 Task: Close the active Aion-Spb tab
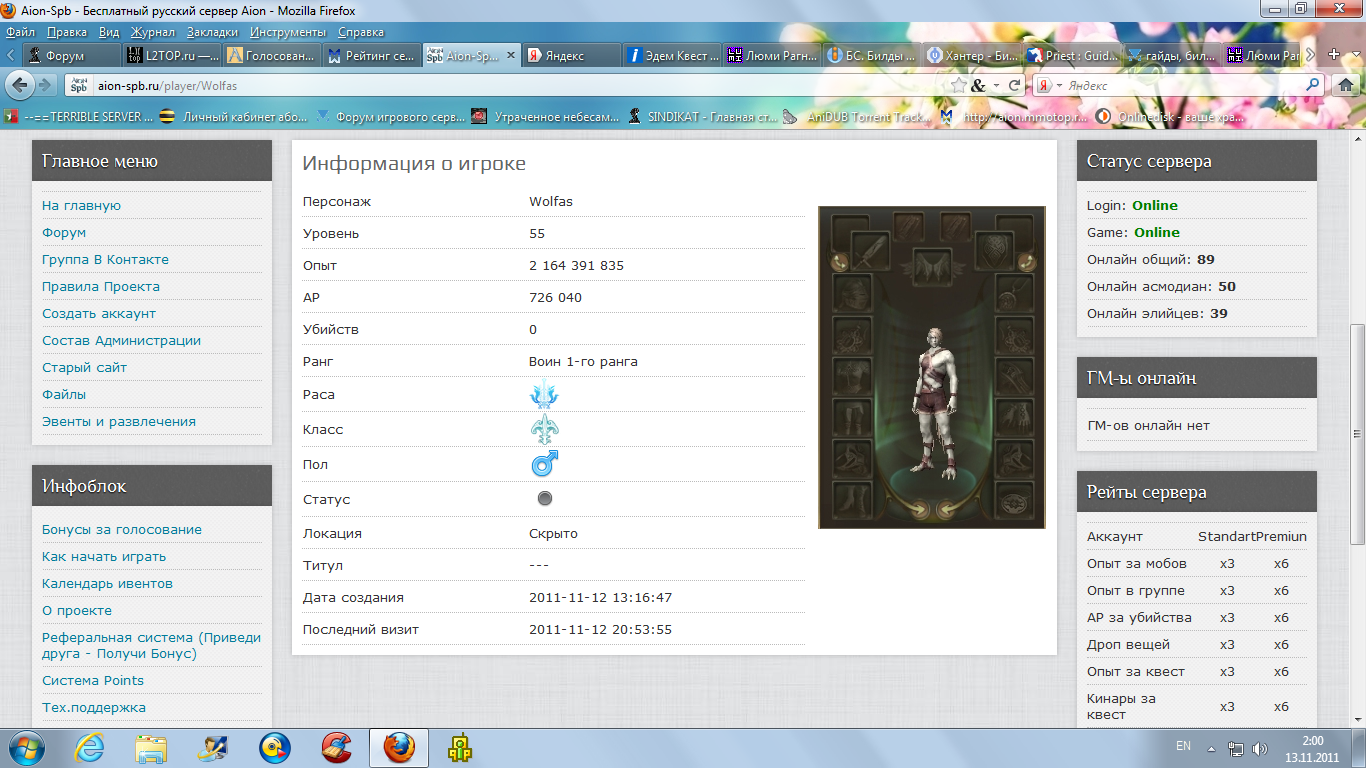pyautogui.click(x=511, y=55)
